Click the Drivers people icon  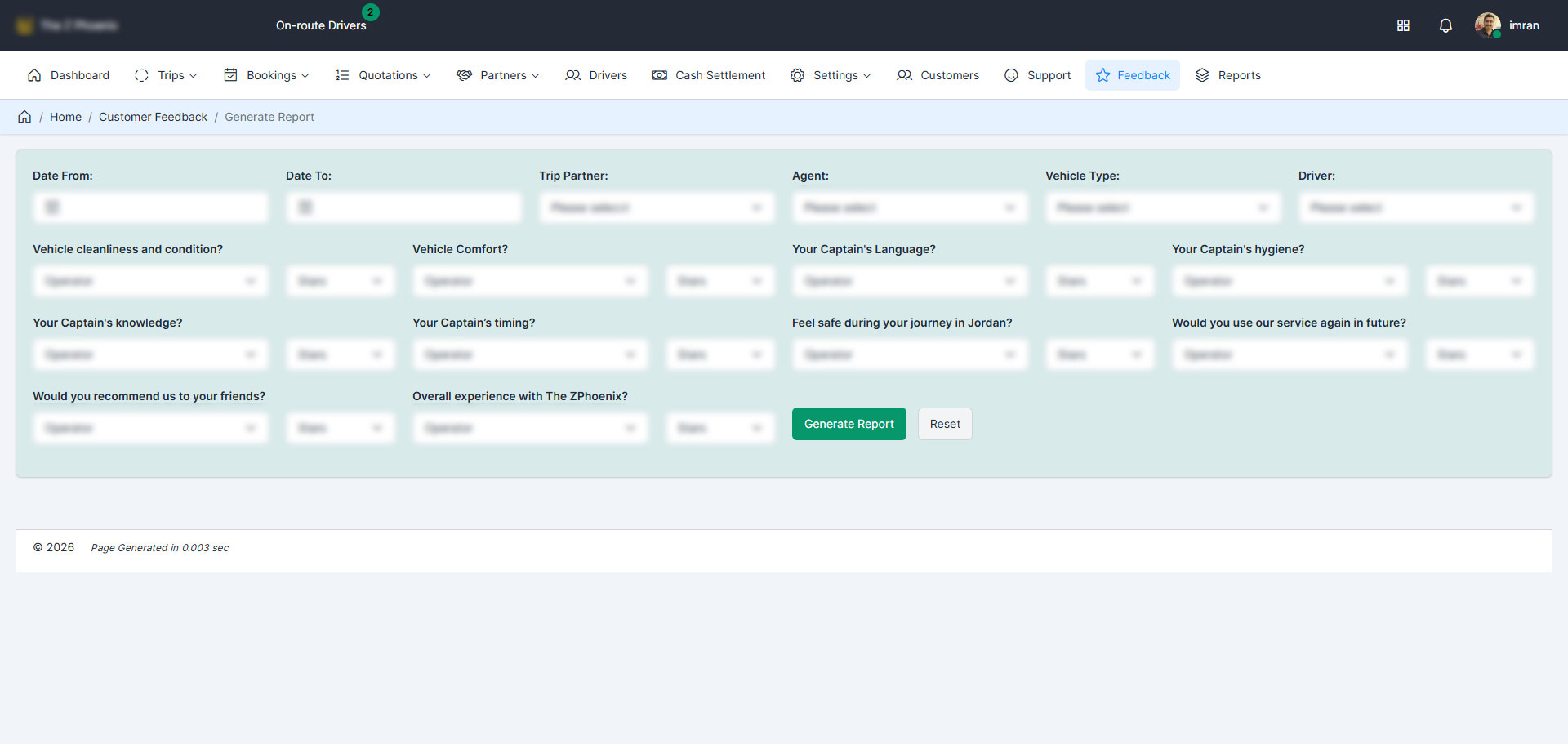click(572, 75)
